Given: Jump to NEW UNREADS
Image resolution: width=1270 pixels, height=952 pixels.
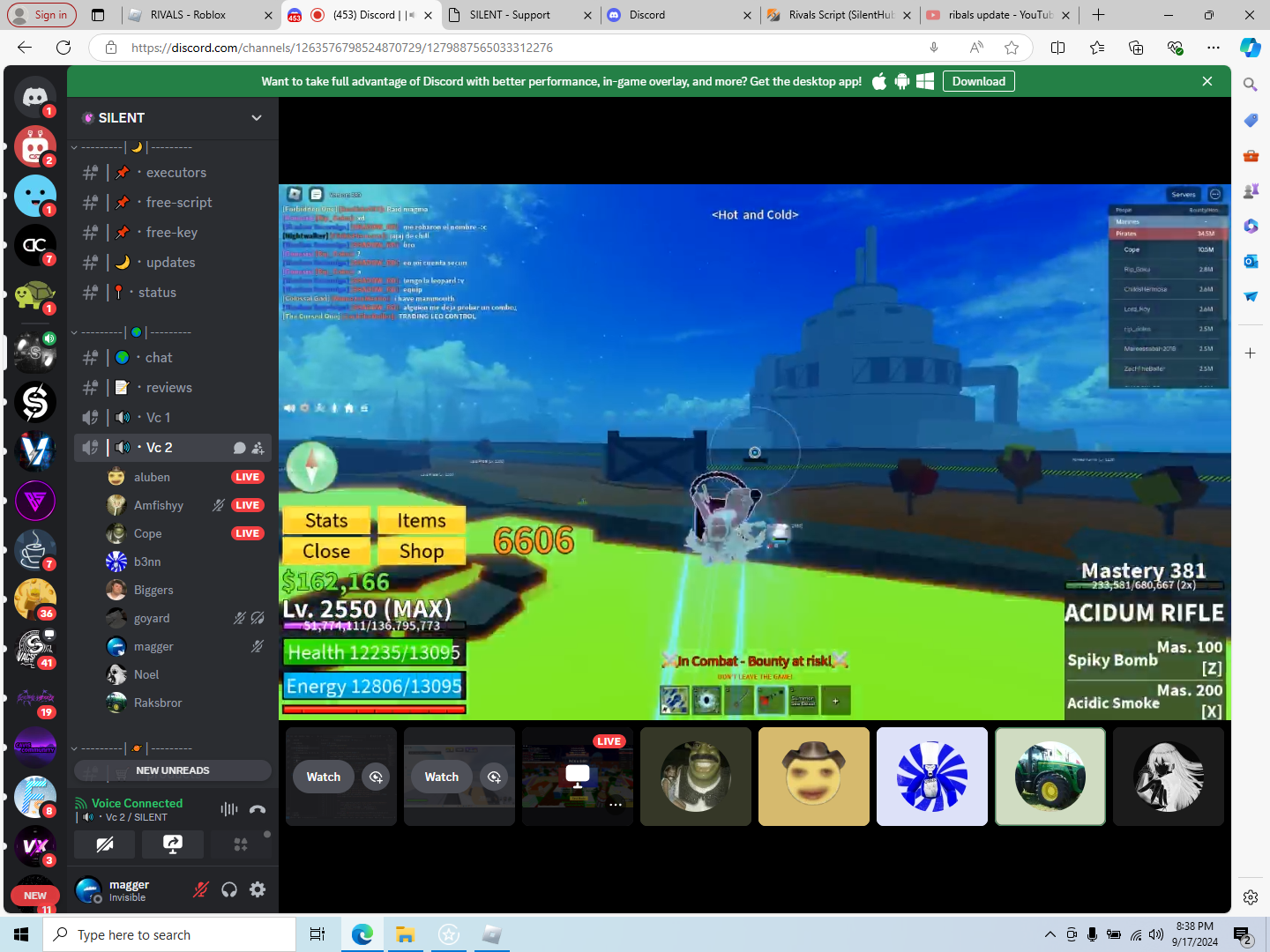Looking at the screenshot, I should tap(173, 770).
